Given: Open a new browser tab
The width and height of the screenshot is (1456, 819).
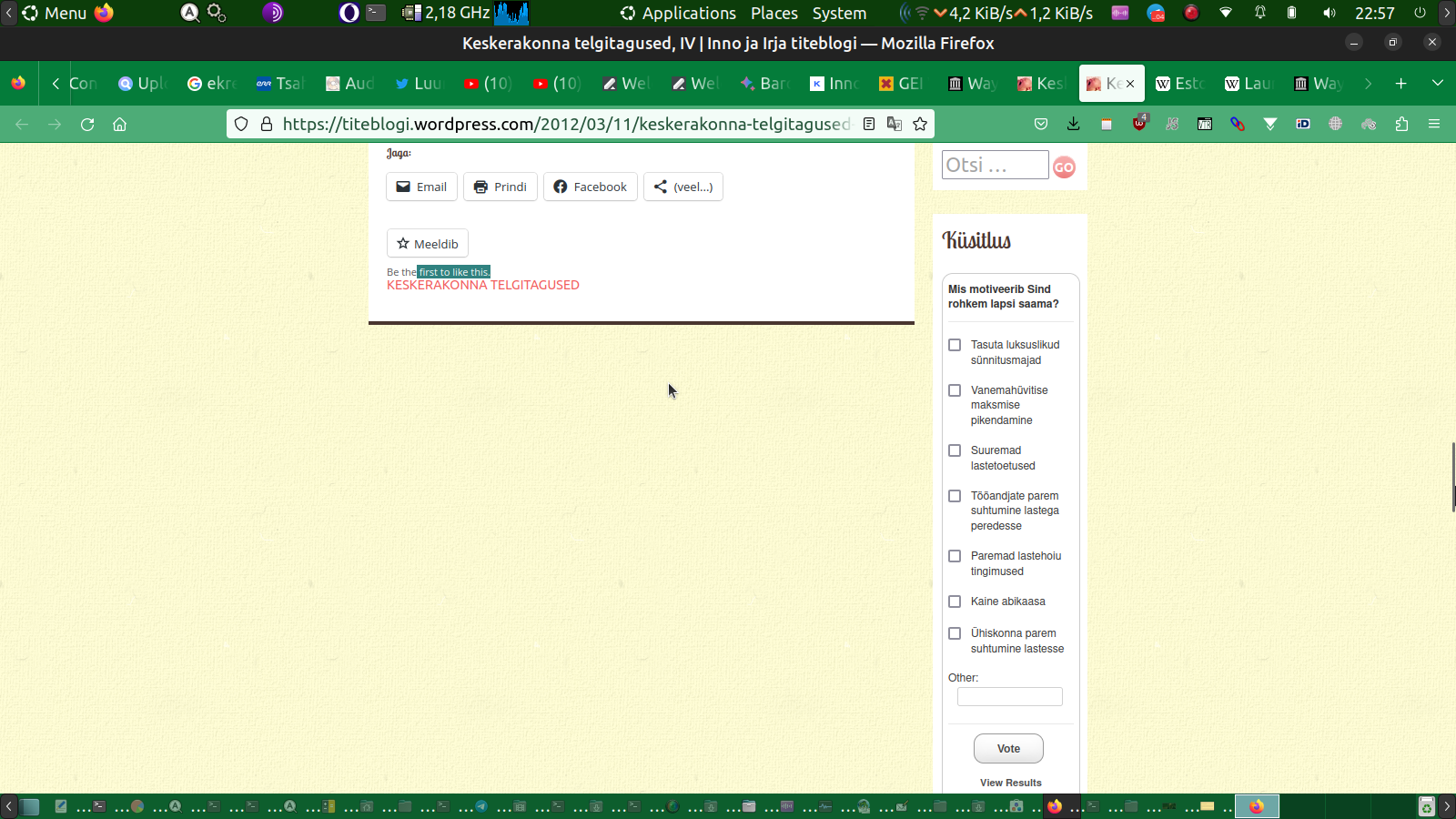Looking at the screenshot, I should (x=1401, y=84).
